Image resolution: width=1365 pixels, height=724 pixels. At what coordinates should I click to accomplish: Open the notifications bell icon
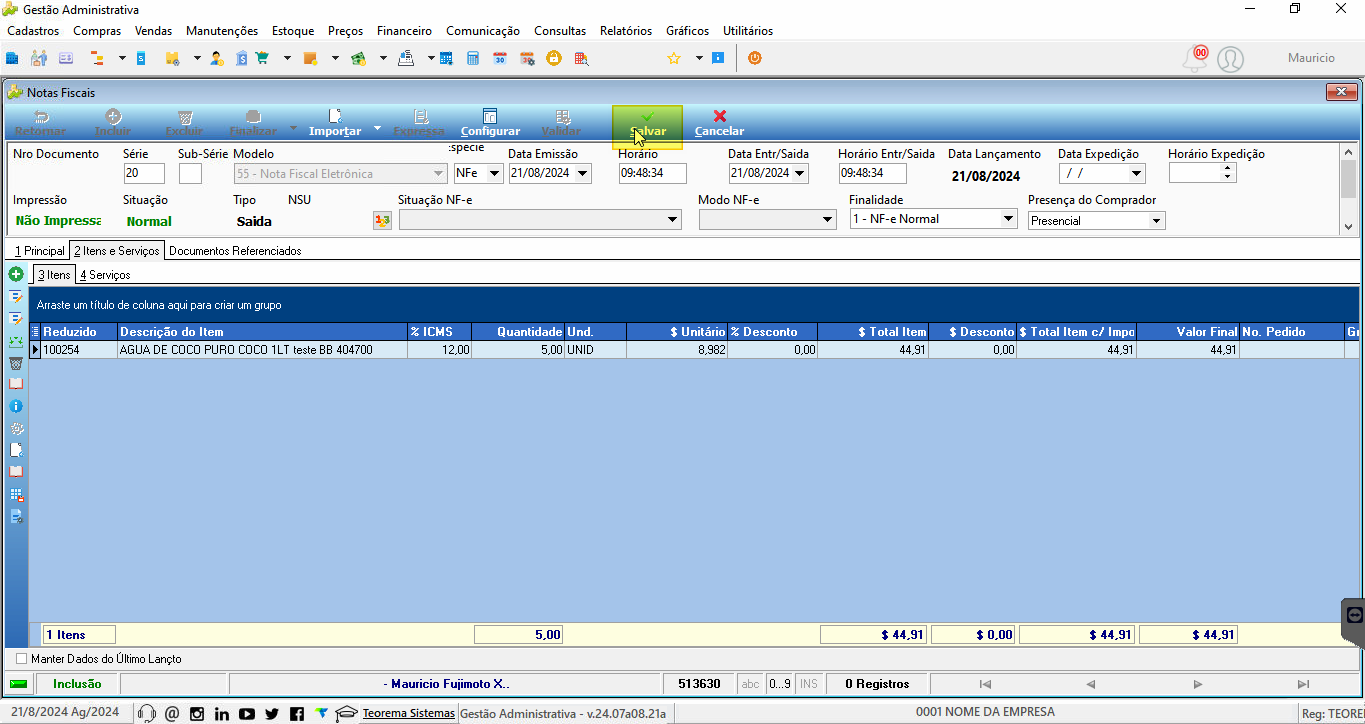point(1194,58)
